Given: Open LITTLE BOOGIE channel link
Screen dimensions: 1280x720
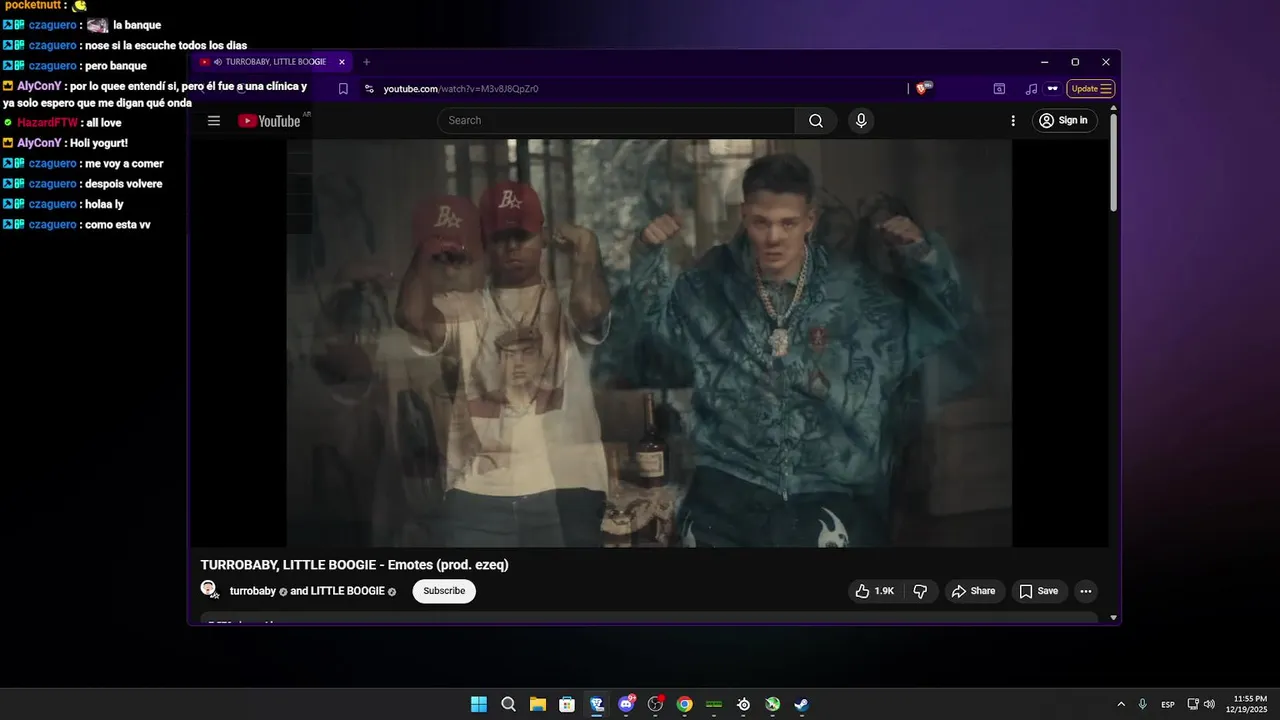Looking at the screenshot, I should 347,591.
